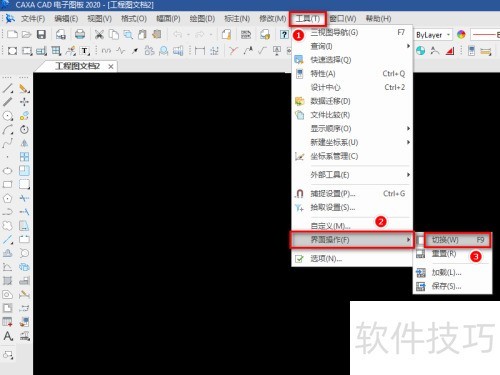This screenshot has width=500, height=375.
Task: Open the 界面操作(F) submenu entry
Action: 352,240
